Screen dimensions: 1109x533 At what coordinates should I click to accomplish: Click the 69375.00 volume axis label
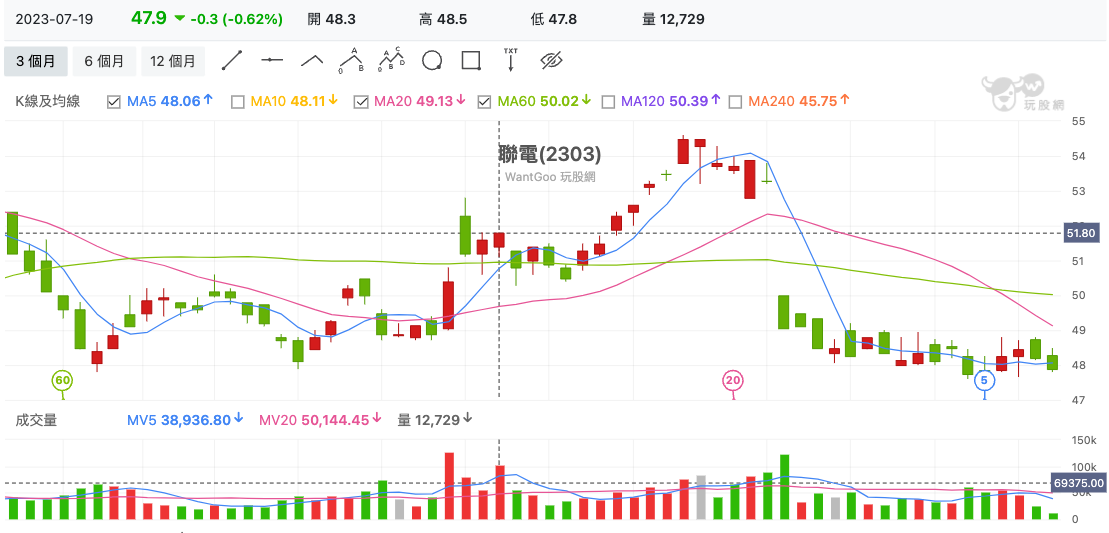pos(1079,484)
